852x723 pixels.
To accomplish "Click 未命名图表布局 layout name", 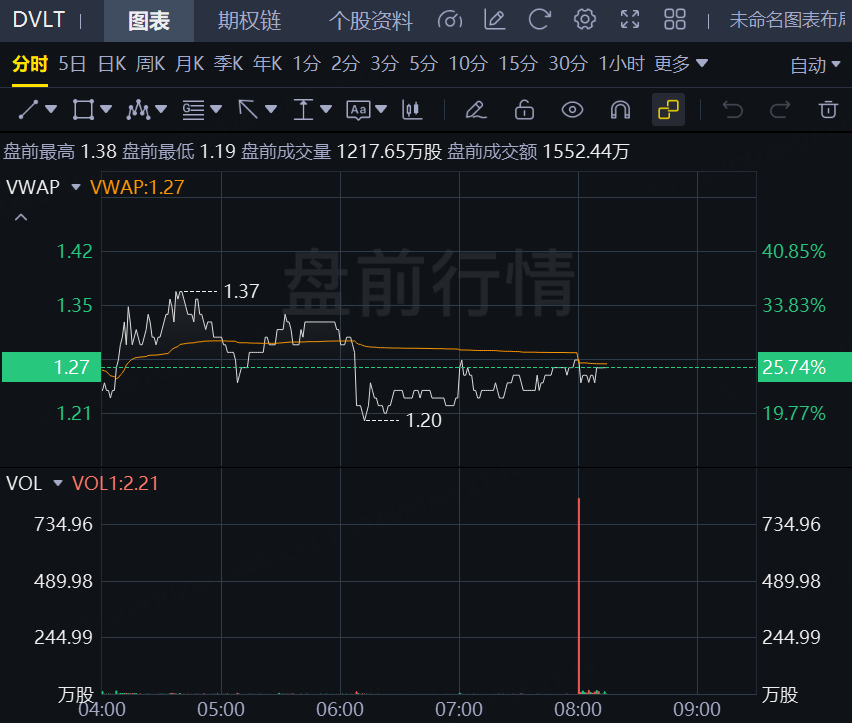I will [x=788, y=20].
